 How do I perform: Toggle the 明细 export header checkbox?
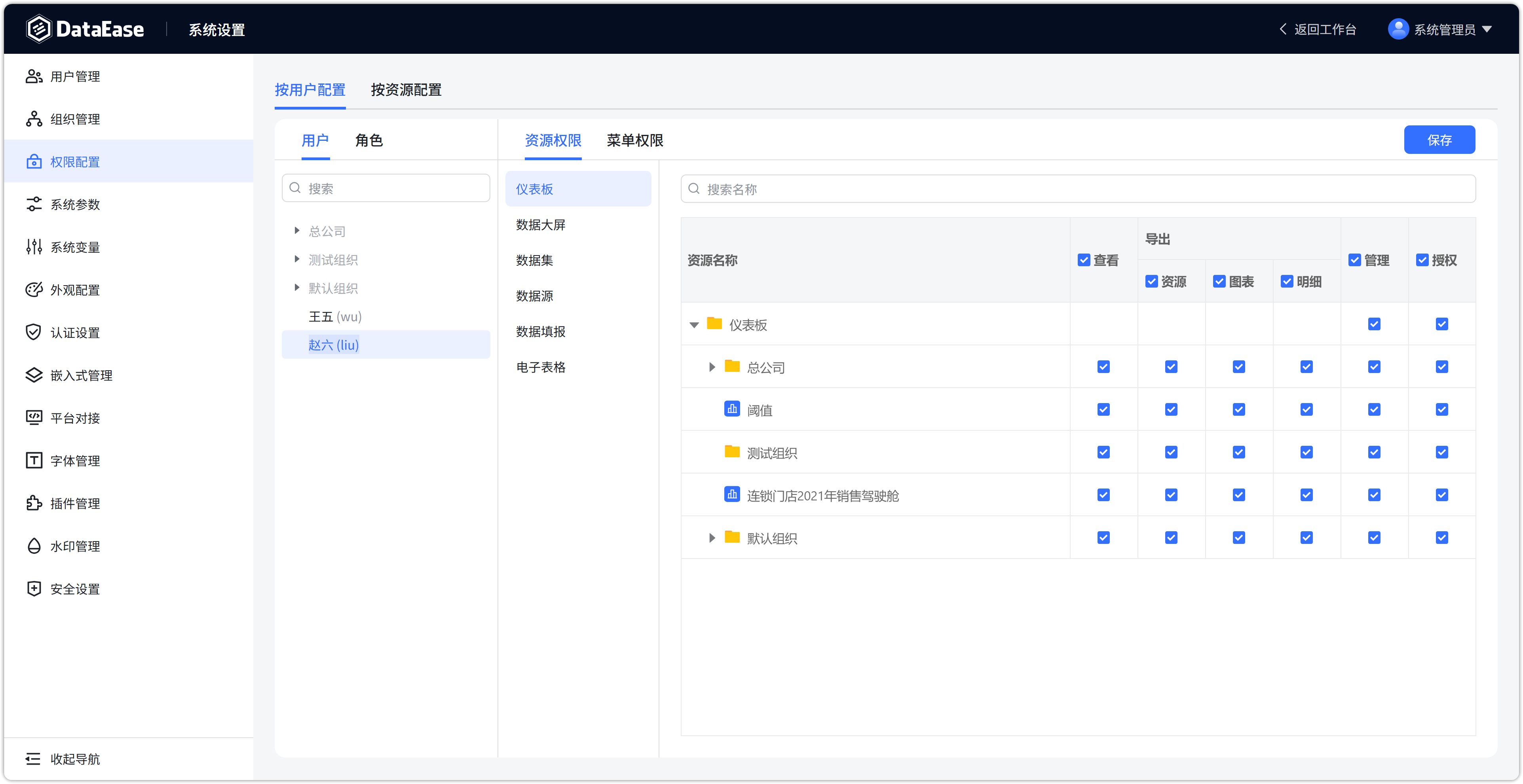coord(1286,281)
